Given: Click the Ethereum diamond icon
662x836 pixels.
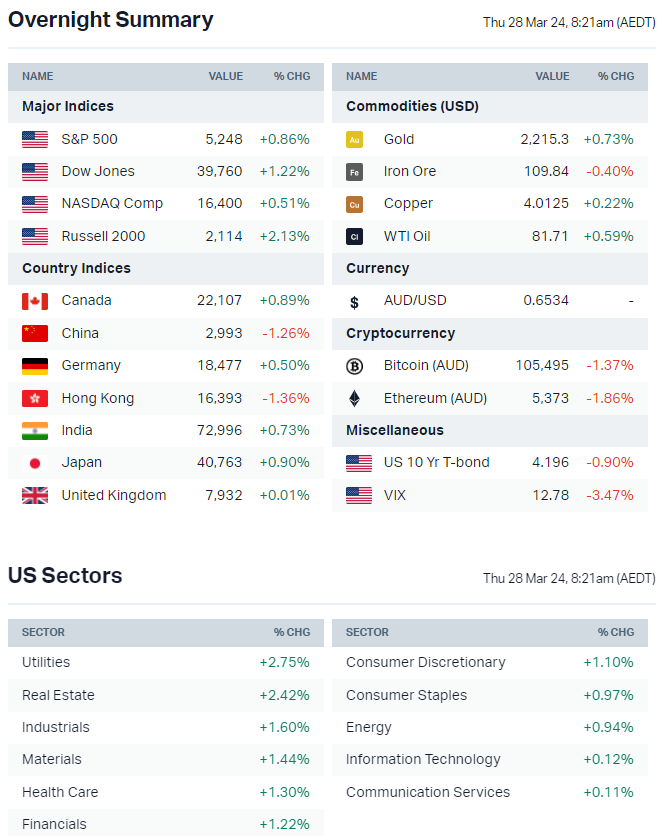Looking at the screenshot, I should coord(354,398).
